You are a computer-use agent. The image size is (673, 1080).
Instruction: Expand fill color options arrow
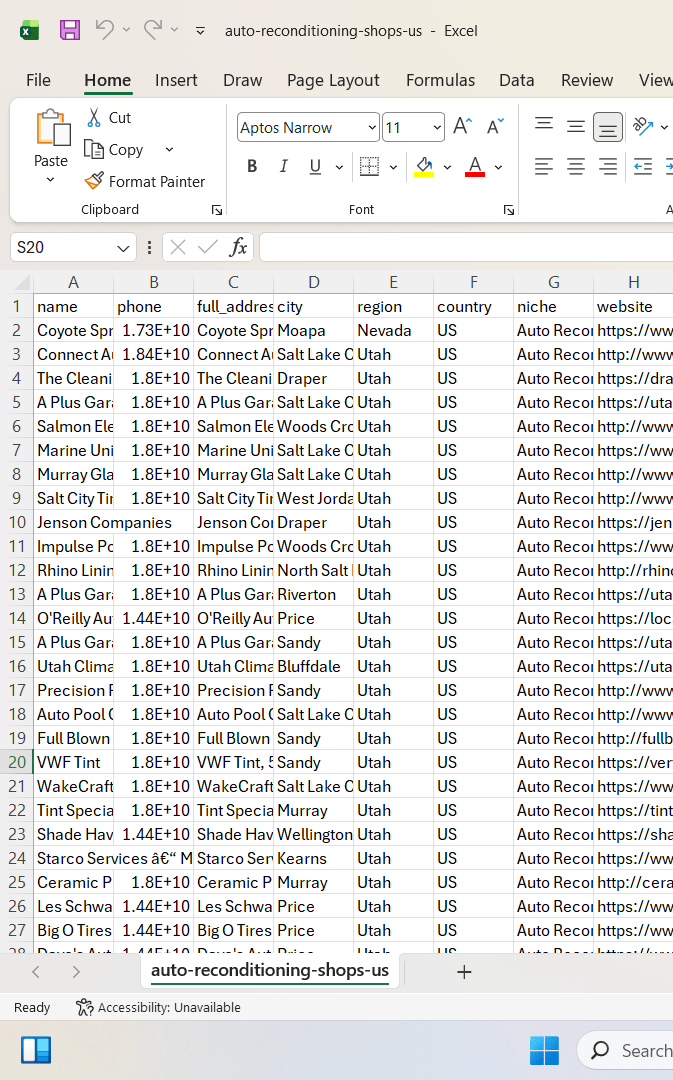tap(447, 167)
